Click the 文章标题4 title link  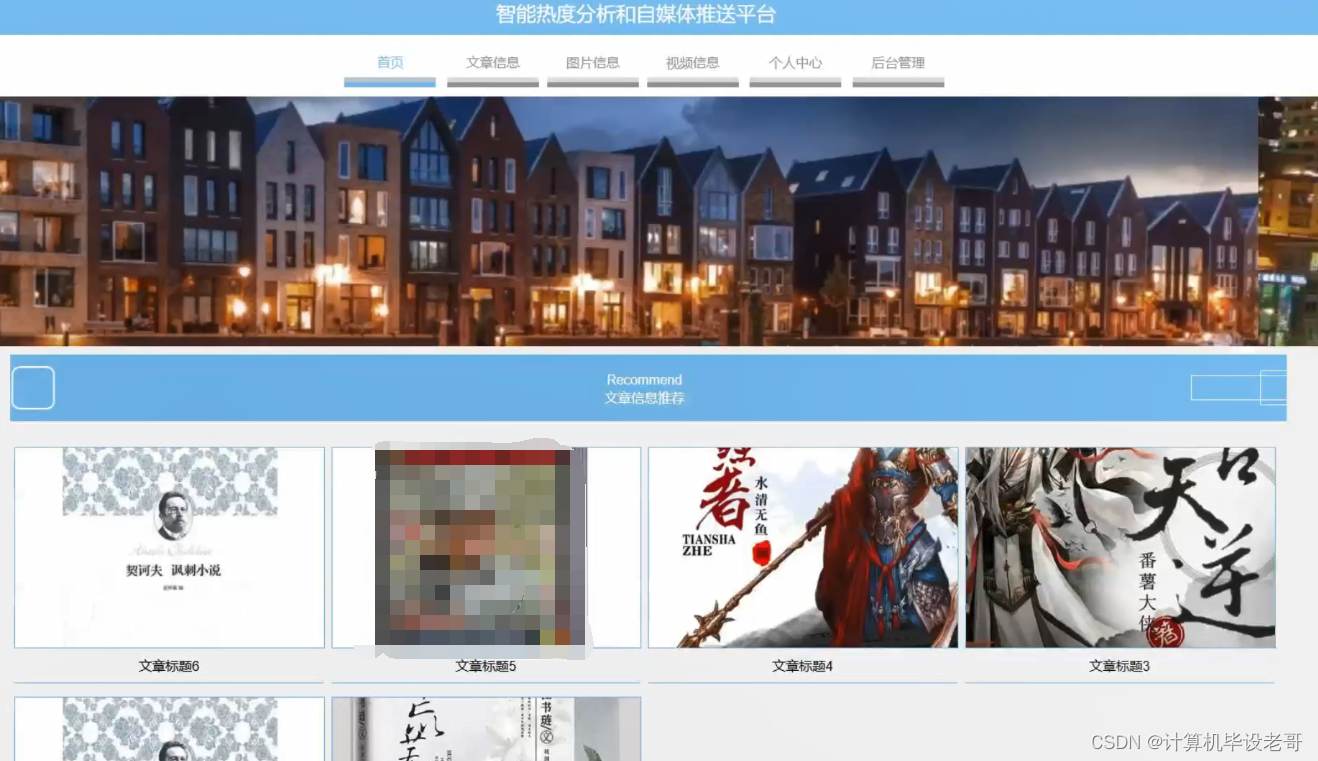coord(803,666)
